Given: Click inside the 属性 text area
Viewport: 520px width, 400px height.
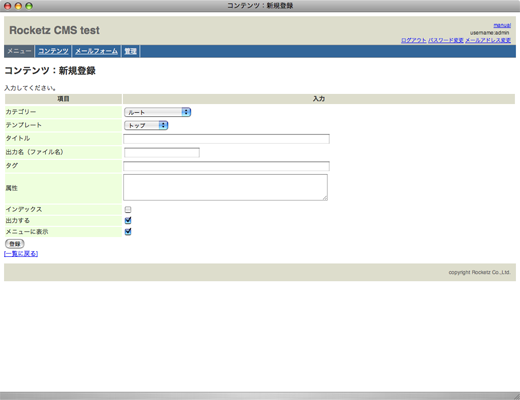Looking at the screenshot, I should click(x=225, y=187).
